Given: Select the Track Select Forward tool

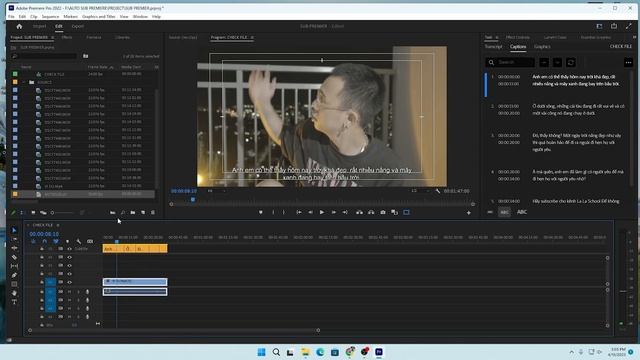Looking at the screenshot, I should (14, 239).
